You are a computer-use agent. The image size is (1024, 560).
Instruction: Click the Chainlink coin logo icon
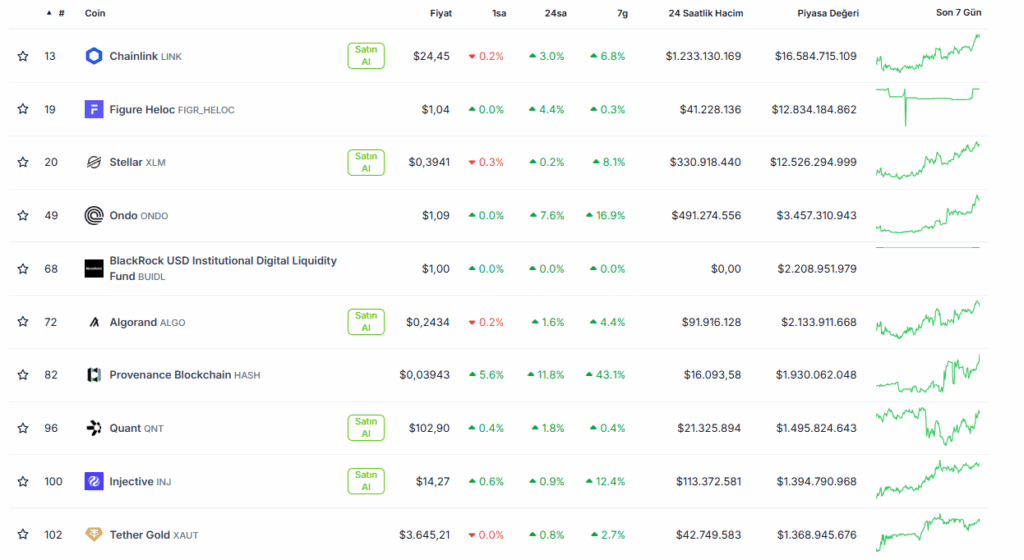click(94, 56)
